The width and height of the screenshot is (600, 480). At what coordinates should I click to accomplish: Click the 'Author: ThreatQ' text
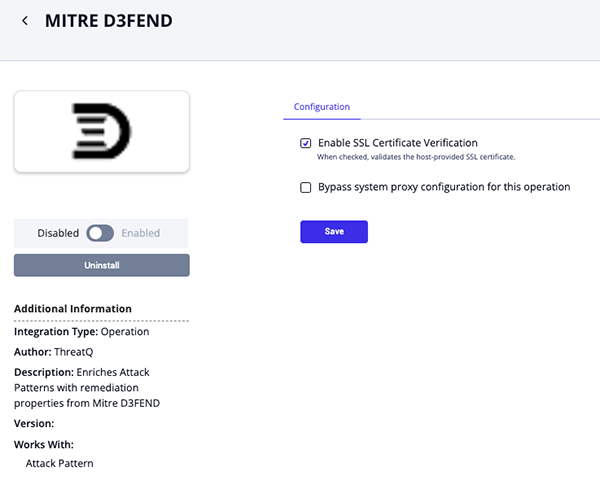(x=54, y=352)
